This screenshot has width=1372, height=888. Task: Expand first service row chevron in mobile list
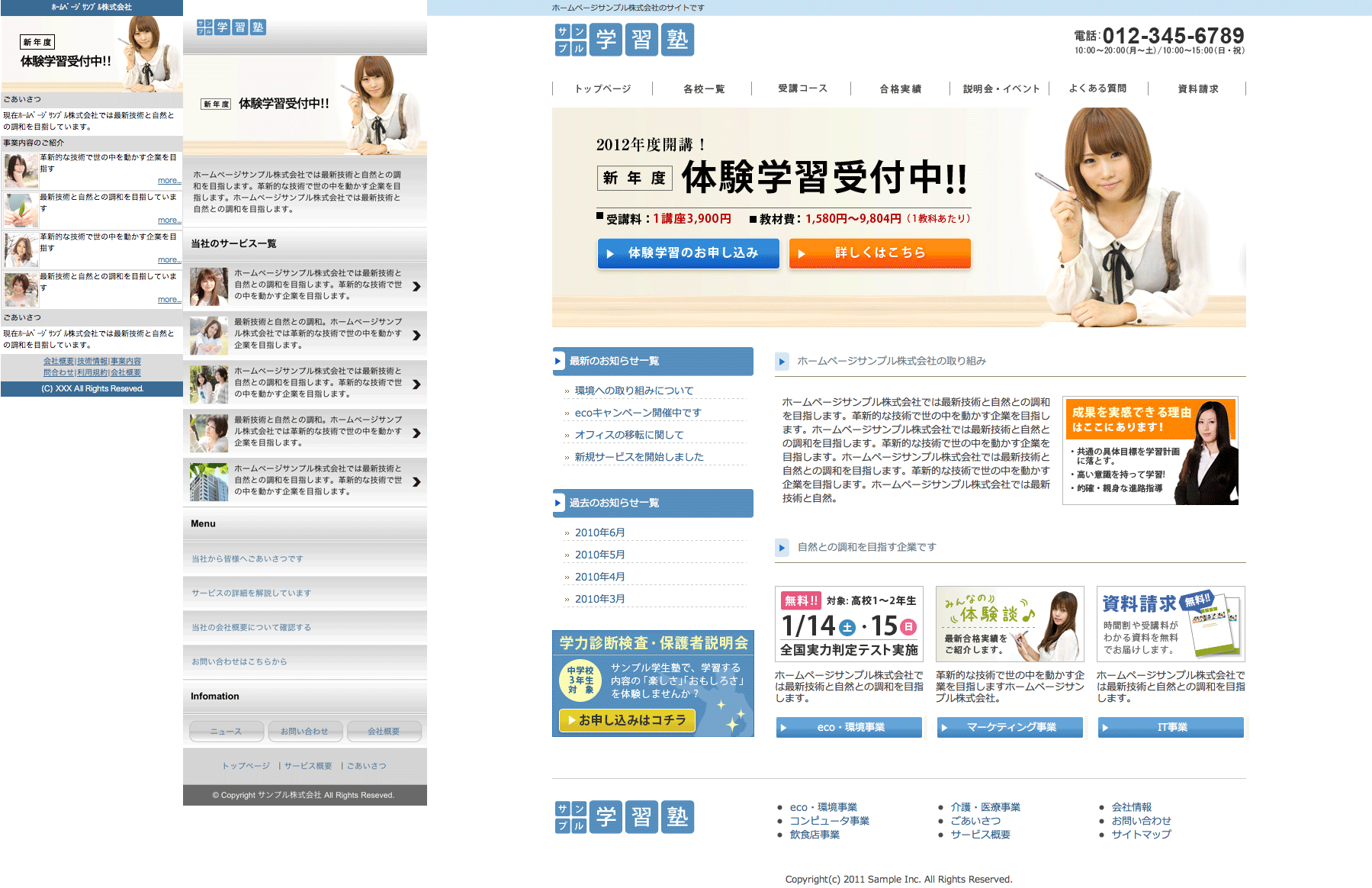[x=416, y=287]
